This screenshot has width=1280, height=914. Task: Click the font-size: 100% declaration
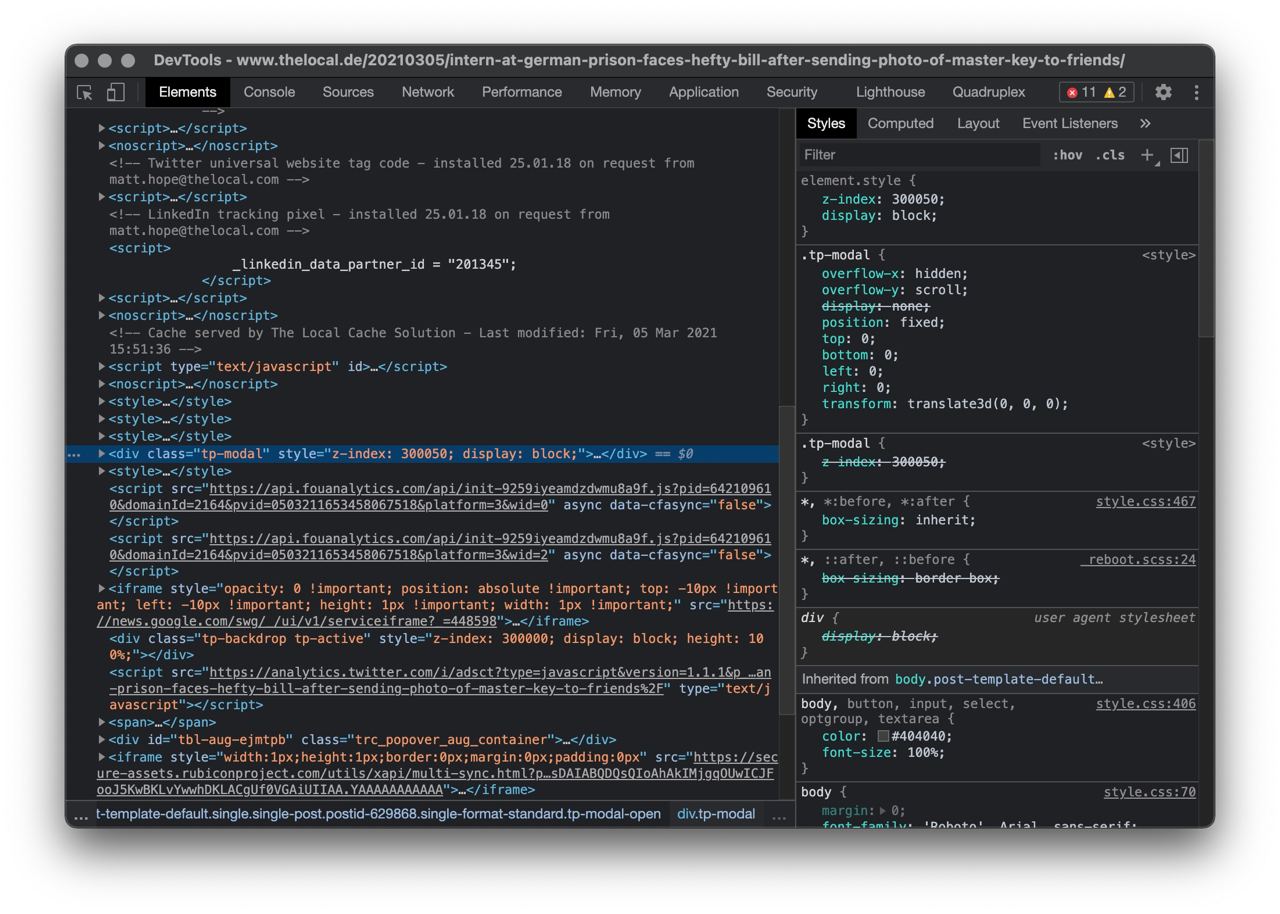[883, 753]
